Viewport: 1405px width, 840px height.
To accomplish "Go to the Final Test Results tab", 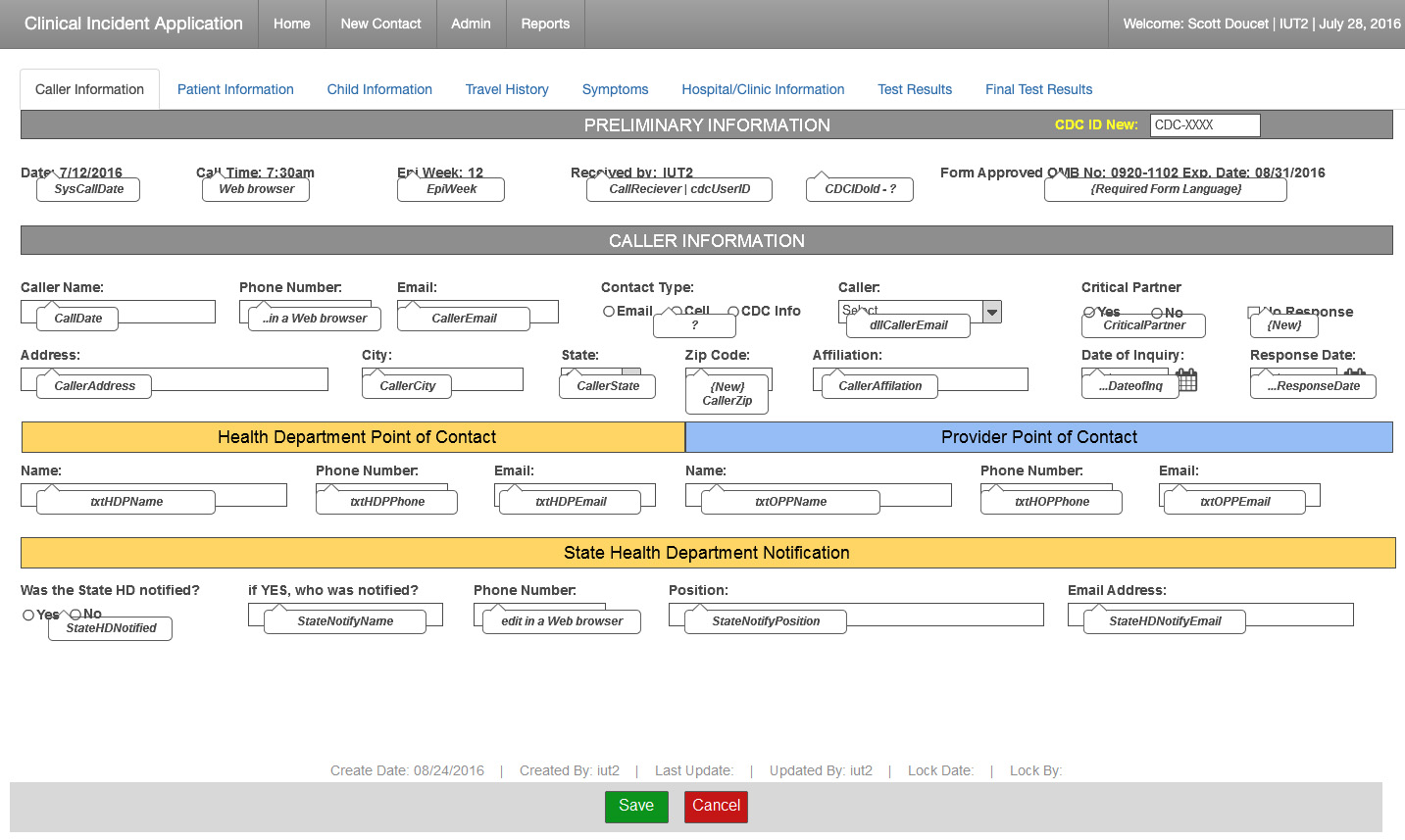I will pyautogui.click(x=1038, y=89).
